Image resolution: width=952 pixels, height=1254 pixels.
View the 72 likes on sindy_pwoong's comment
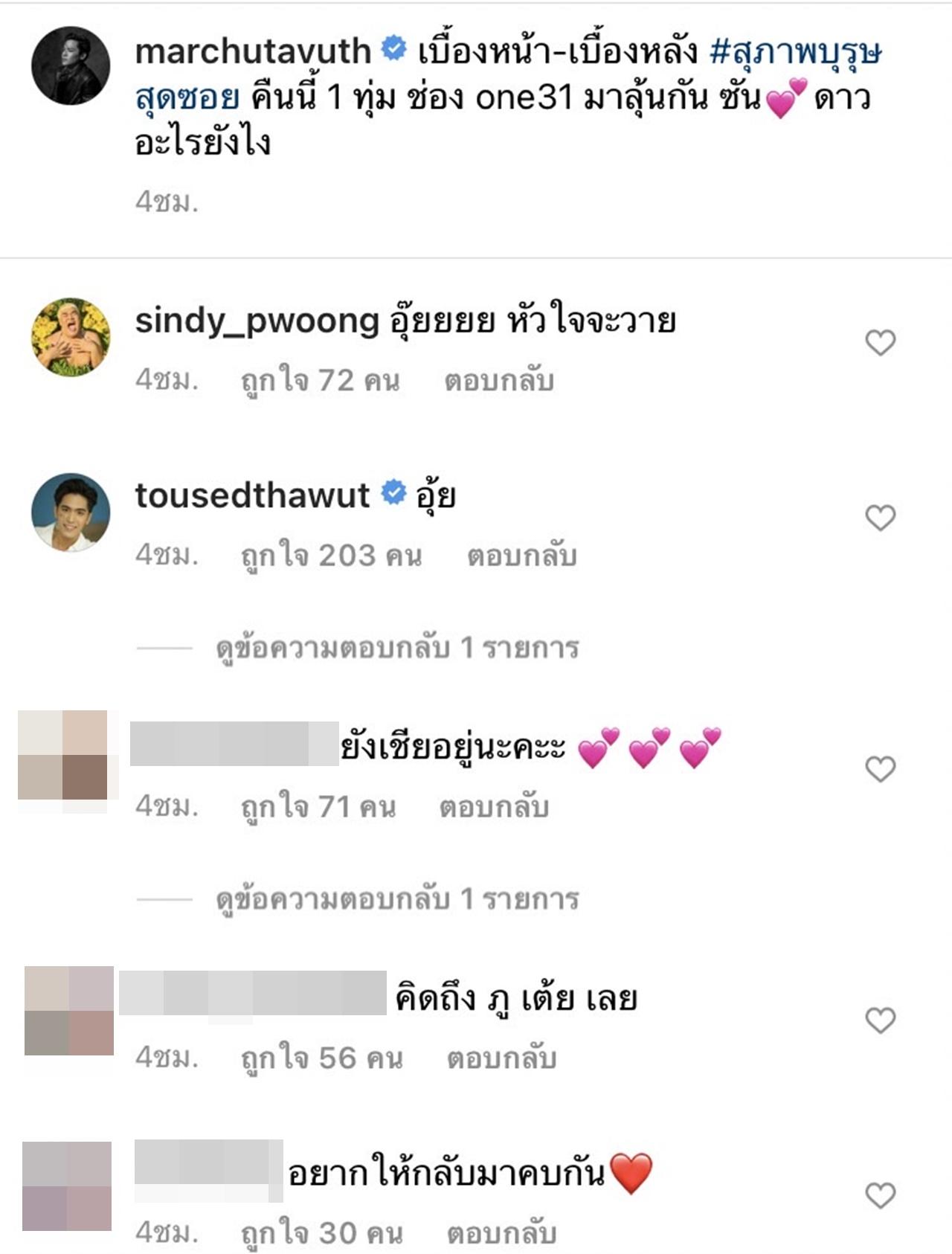(x=320, y=382)
